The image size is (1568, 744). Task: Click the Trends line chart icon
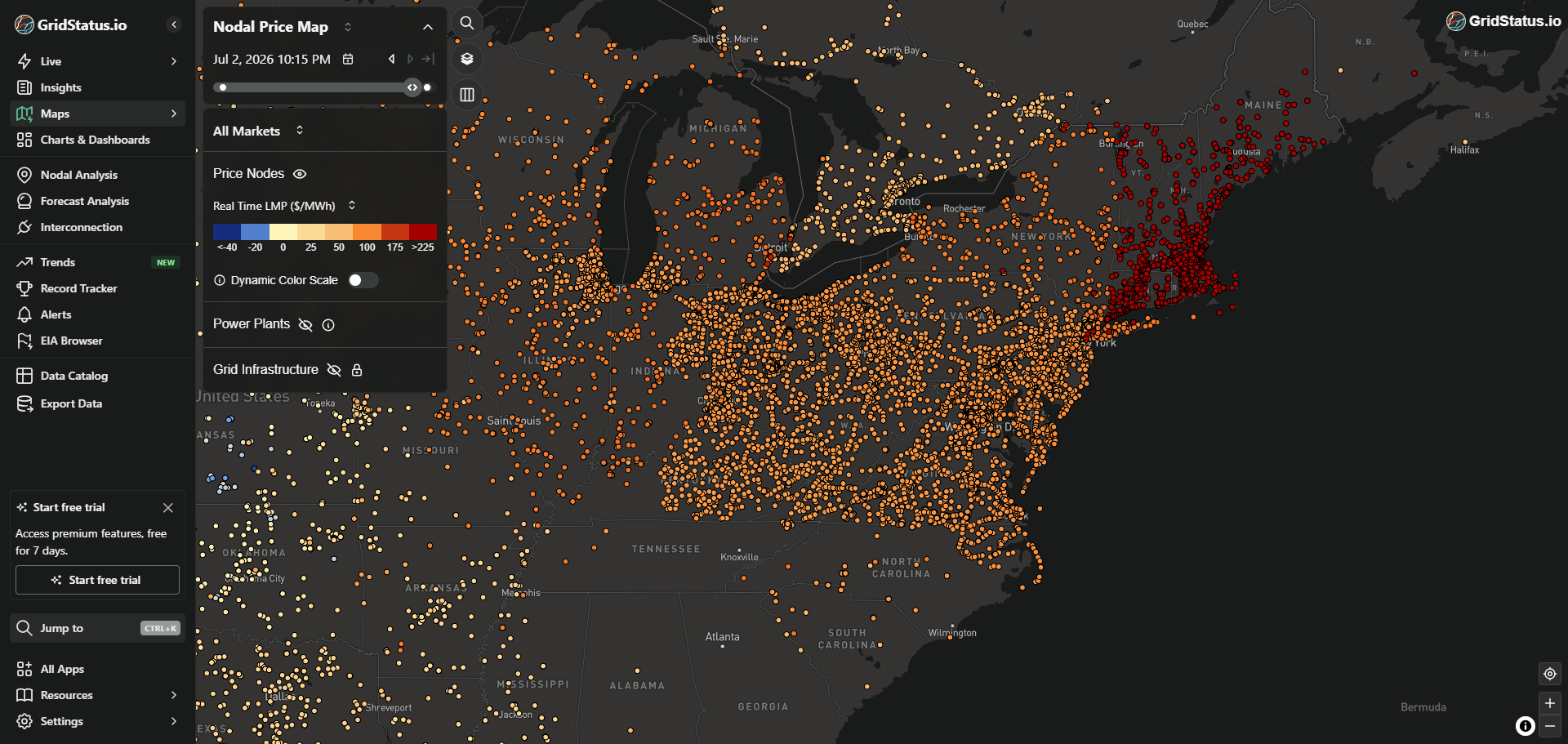(x=24, y=262)
